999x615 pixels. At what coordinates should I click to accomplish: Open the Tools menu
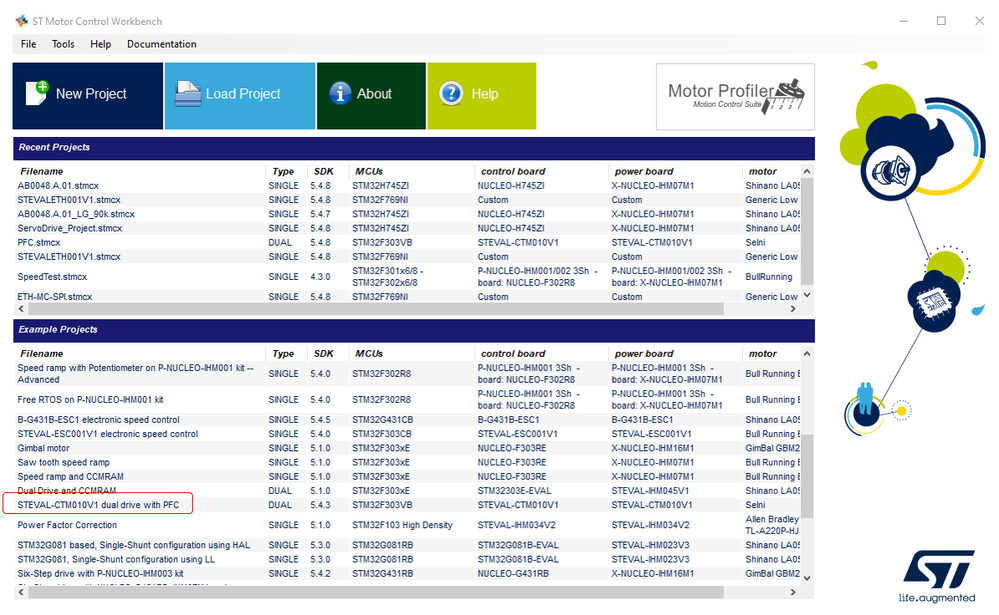(63, 44)
